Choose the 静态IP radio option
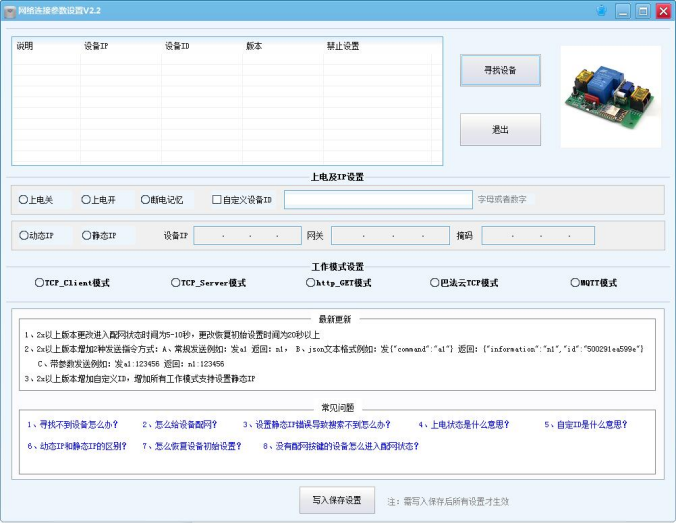Viewport: 677px width, 524px height. [x=99, y=236]
